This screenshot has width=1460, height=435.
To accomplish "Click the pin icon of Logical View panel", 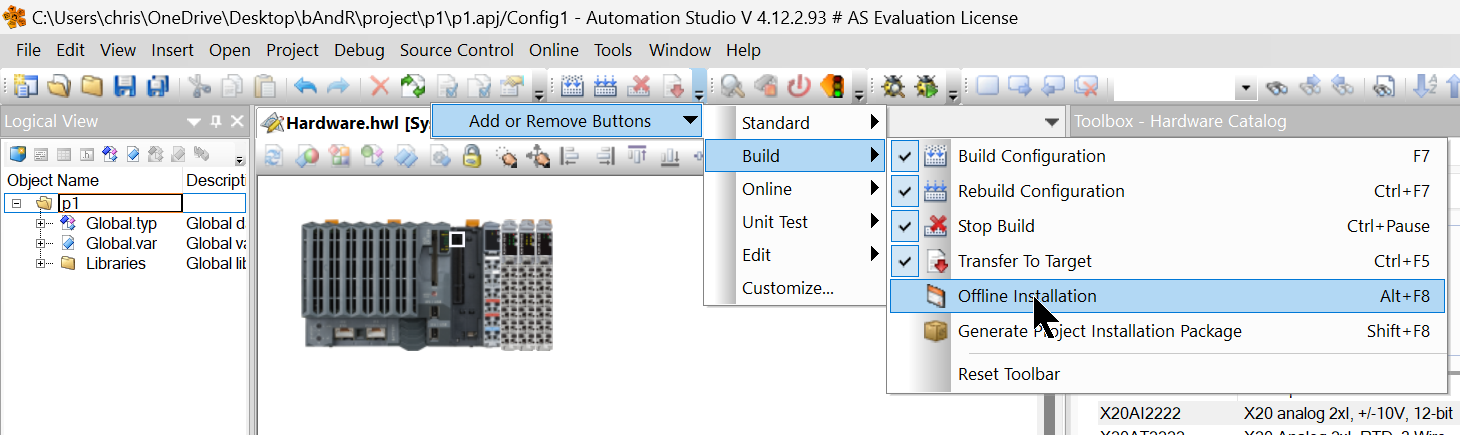I will [216, 121].
